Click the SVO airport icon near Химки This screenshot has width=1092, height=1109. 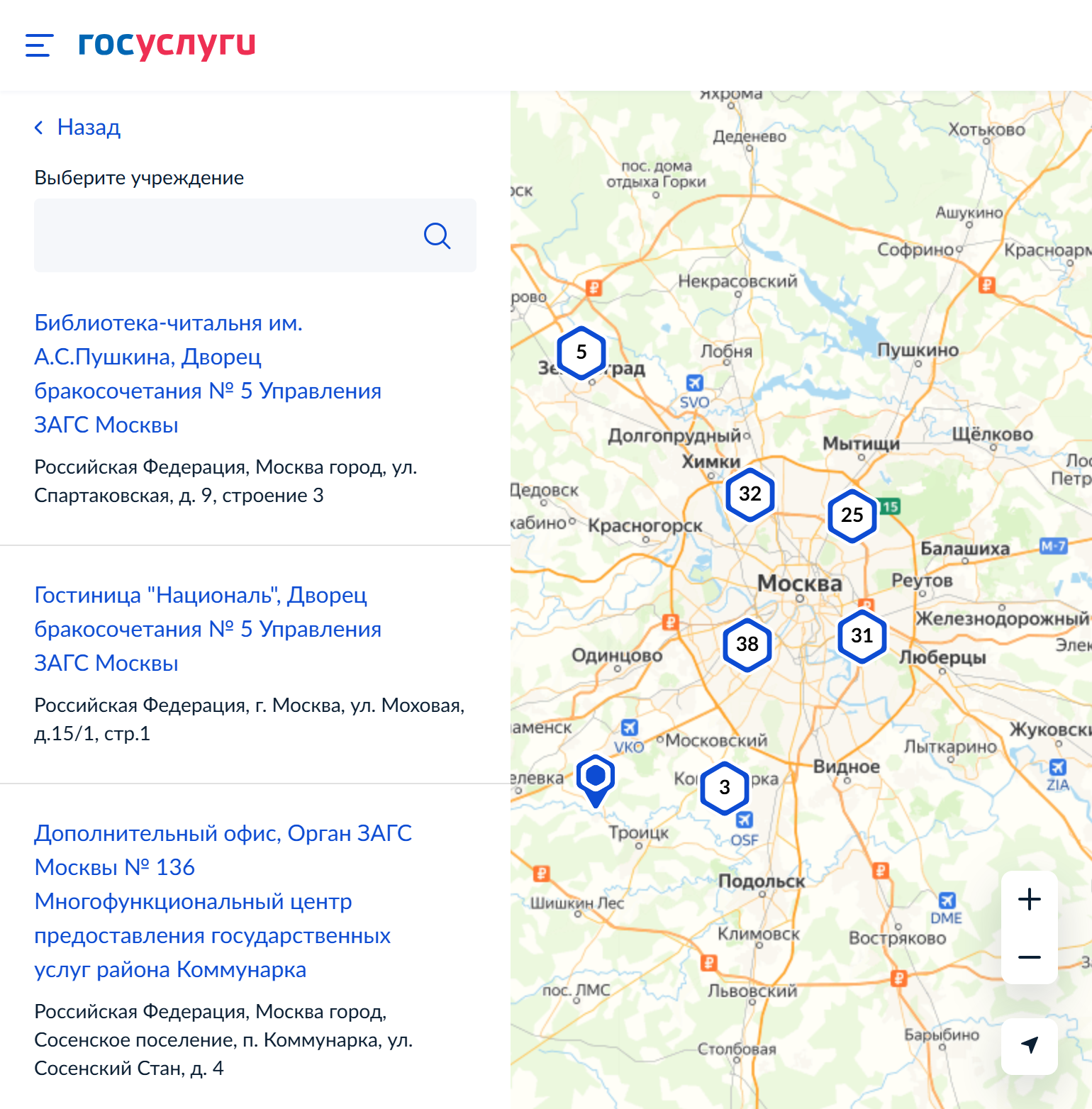coord(696,381)
